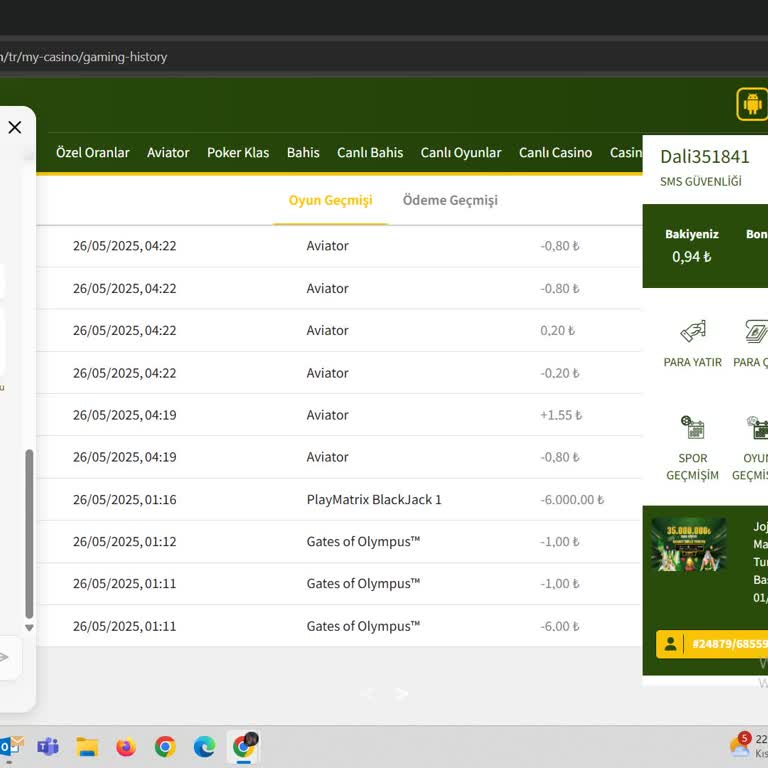Open Firefox from the taskbar
Image resolution: width=768 pixels, height=768 pixels.
coord(126,747)
